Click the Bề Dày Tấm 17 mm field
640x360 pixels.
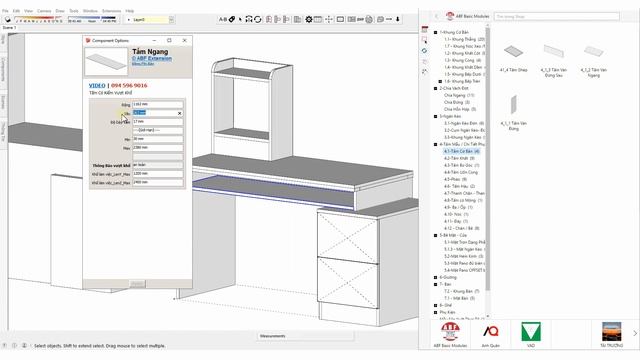tap(158, 122)
